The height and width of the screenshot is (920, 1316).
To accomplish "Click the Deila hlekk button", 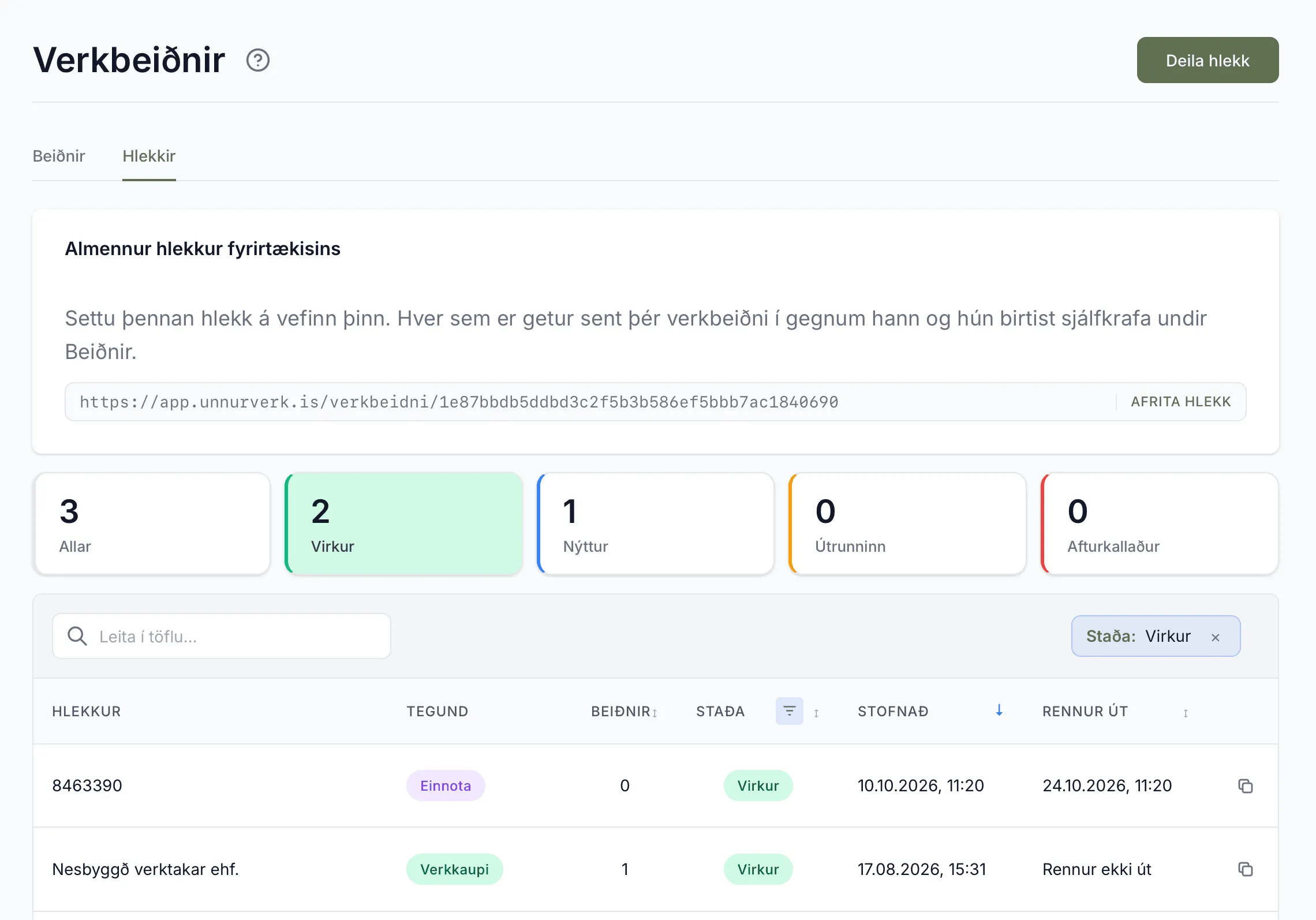I will click(1207, 60).
